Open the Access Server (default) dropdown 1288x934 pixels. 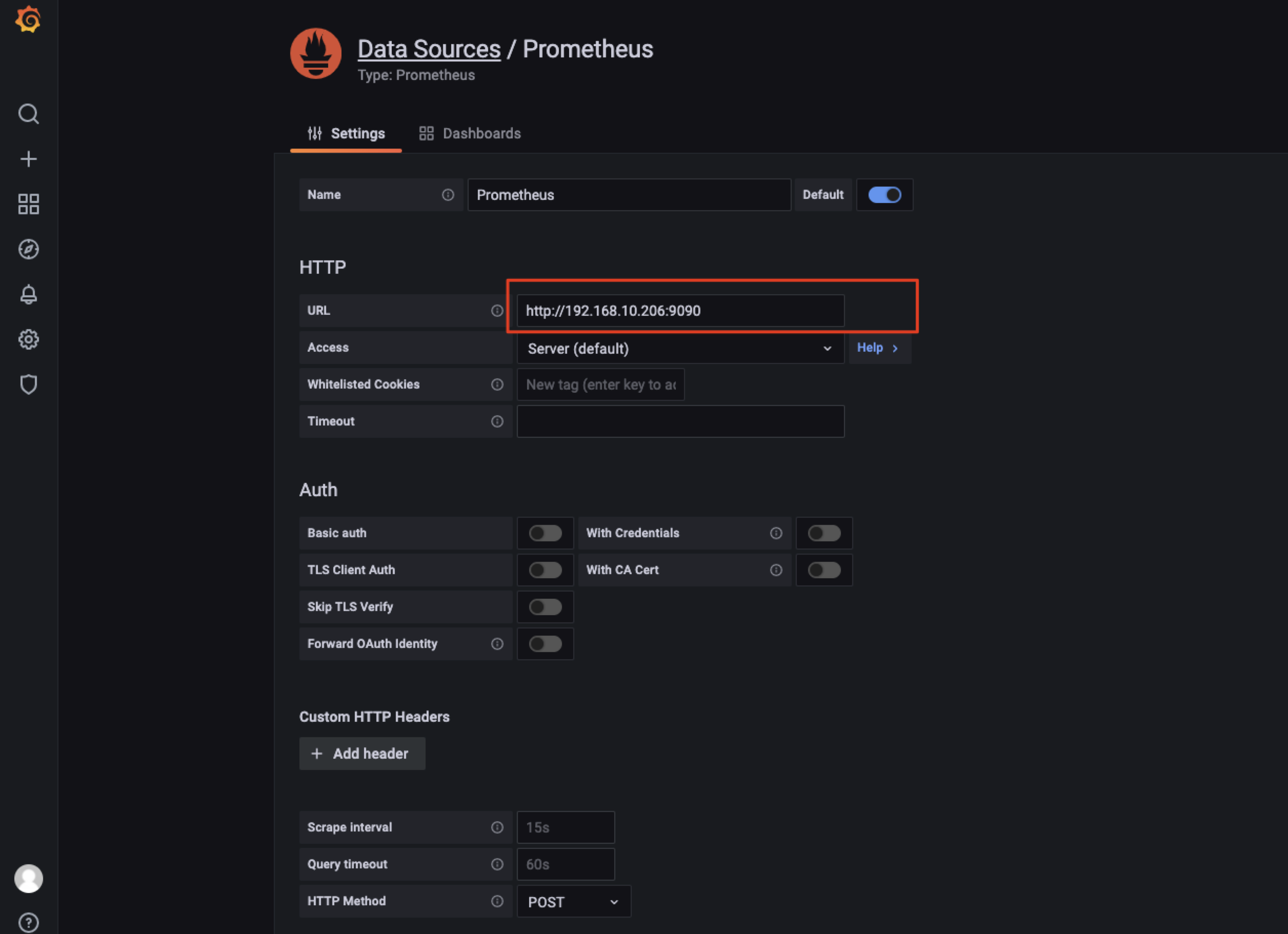tap(680, 349)
